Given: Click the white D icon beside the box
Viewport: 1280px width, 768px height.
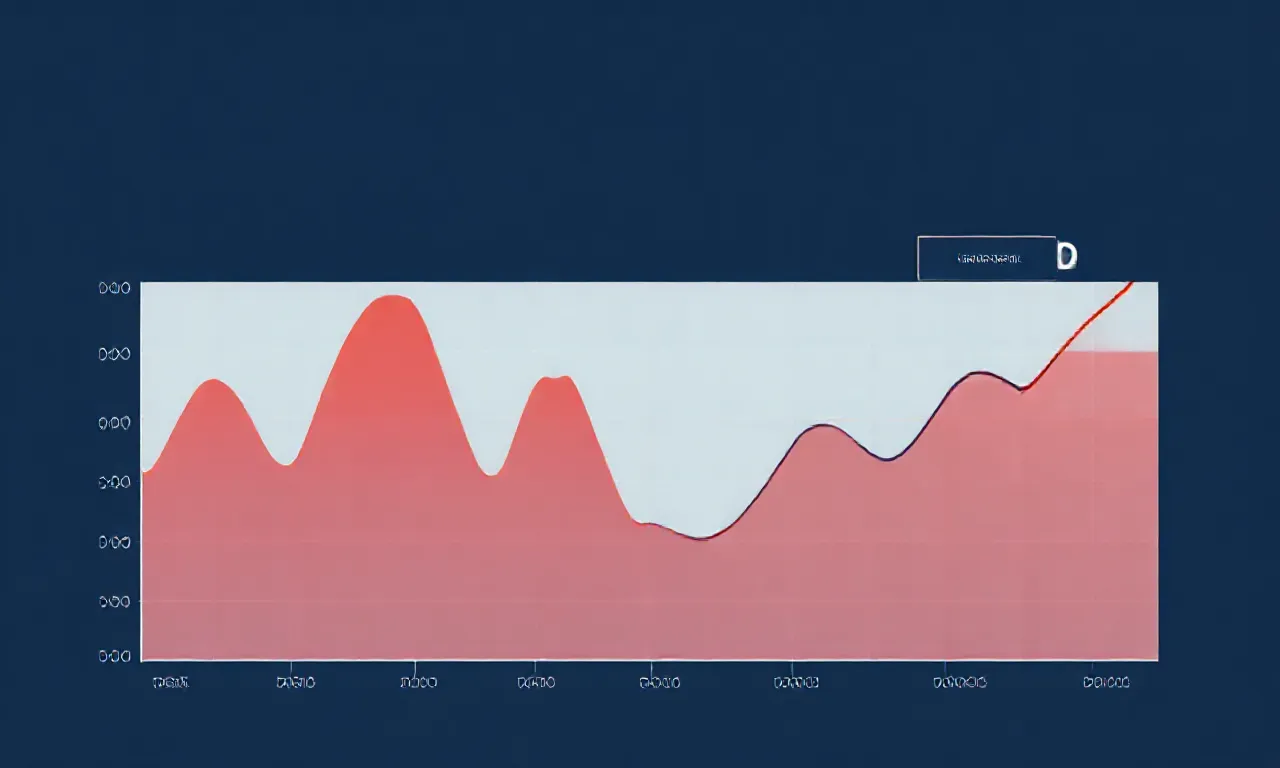Looking at the screenshot, I should click(x=1067, y=257).
